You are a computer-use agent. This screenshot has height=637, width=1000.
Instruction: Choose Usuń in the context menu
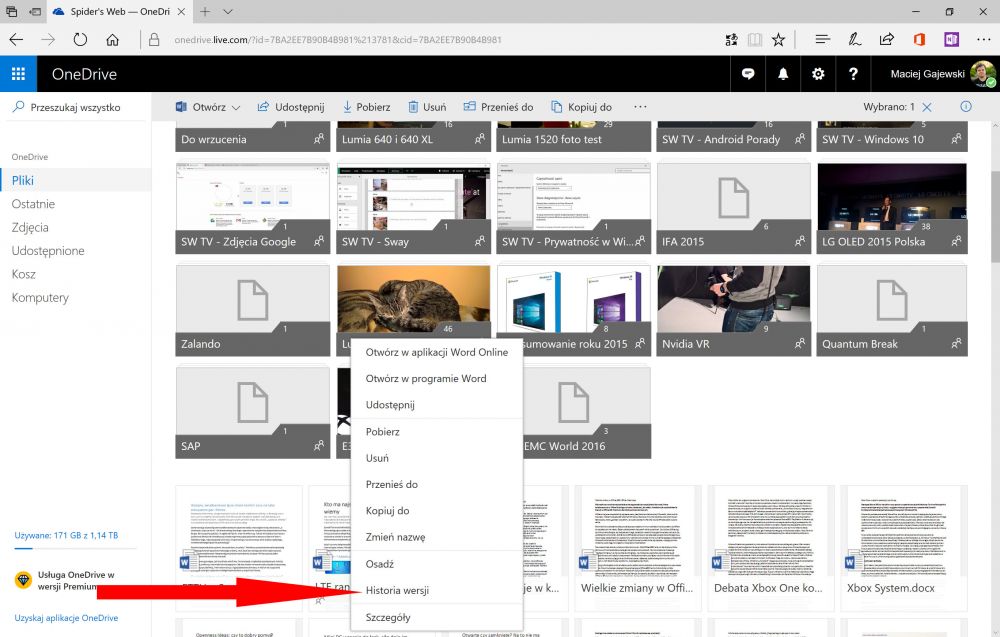point(437,458)
